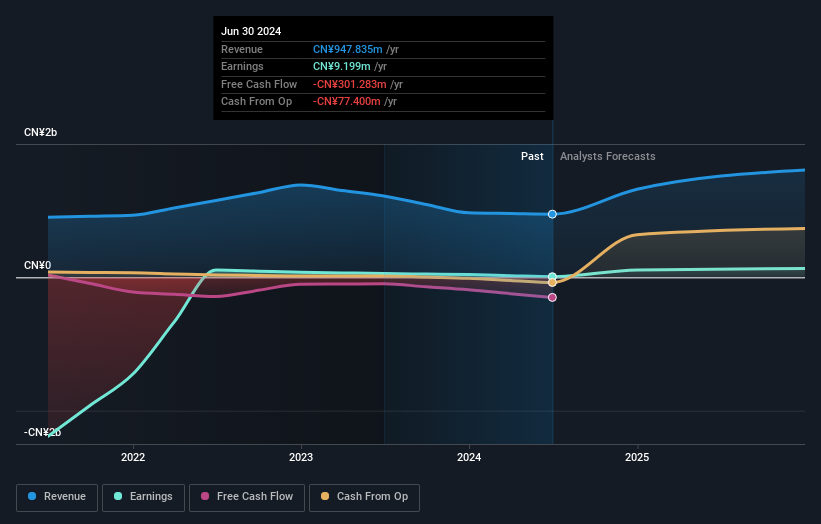Click the -CN¥2b y-axis label
The image size is (821, 524).
(x=42, y=432)
